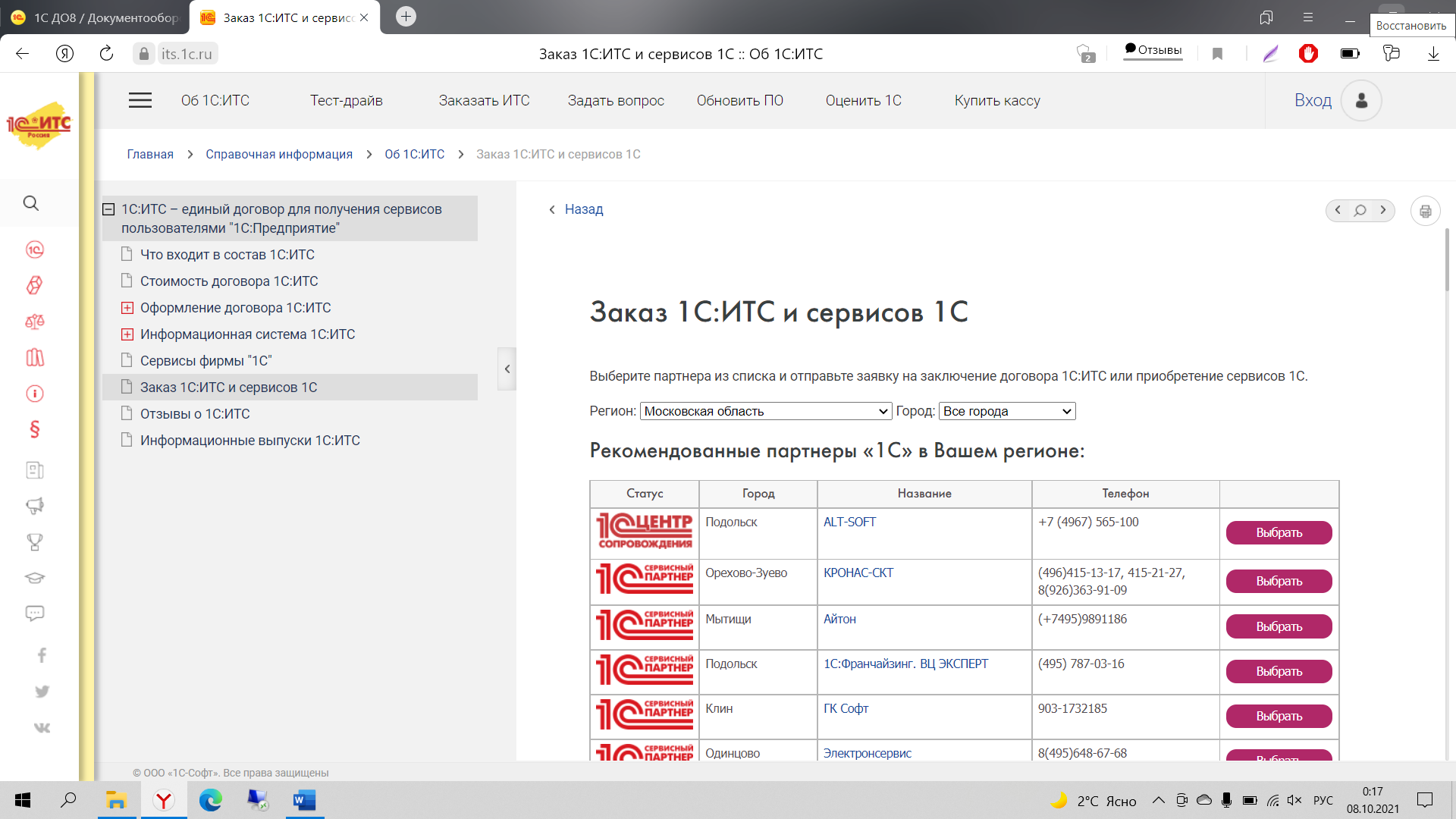This screenshot has height=819, width=1456.
Task: Collapse the left navigation panel arrow
Action: pyautogui.click(x=507, y=369)
